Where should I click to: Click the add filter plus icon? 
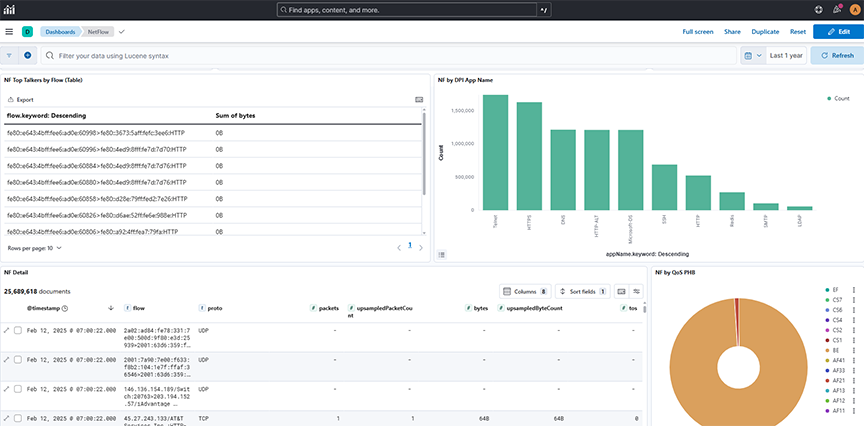[28, 55]
